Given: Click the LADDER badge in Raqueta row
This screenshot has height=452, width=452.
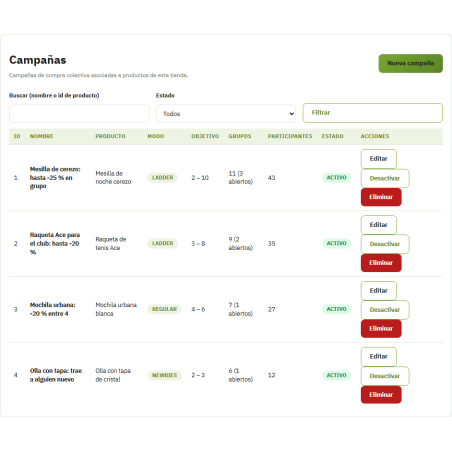Looking at the screenshot, I should [163, 244].
